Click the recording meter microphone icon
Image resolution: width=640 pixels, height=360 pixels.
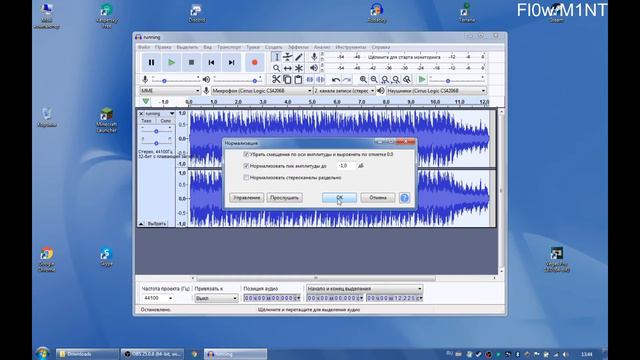(x=314, y=57)
